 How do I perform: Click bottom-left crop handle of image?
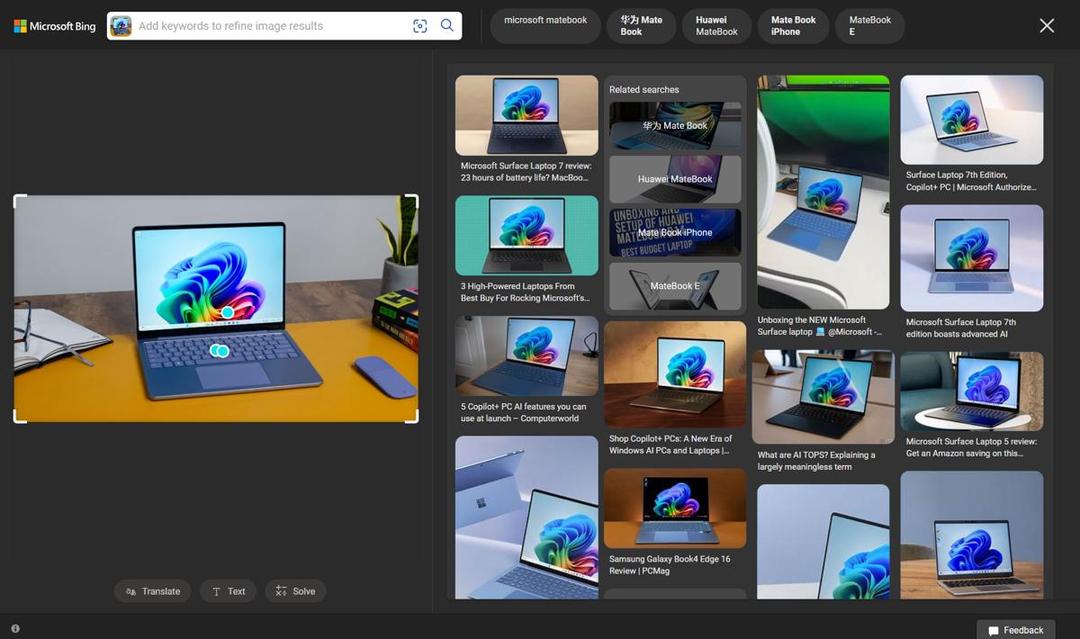[20, 417]
